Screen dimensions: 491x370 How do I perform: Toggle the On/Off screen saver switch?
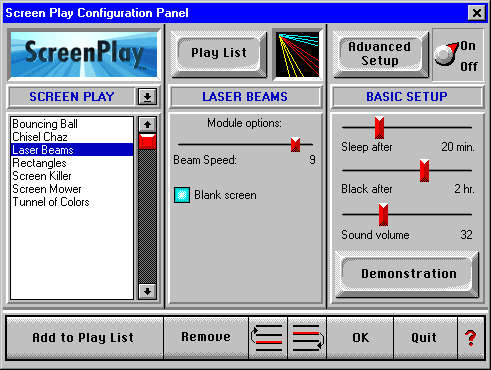coord(457,55)
